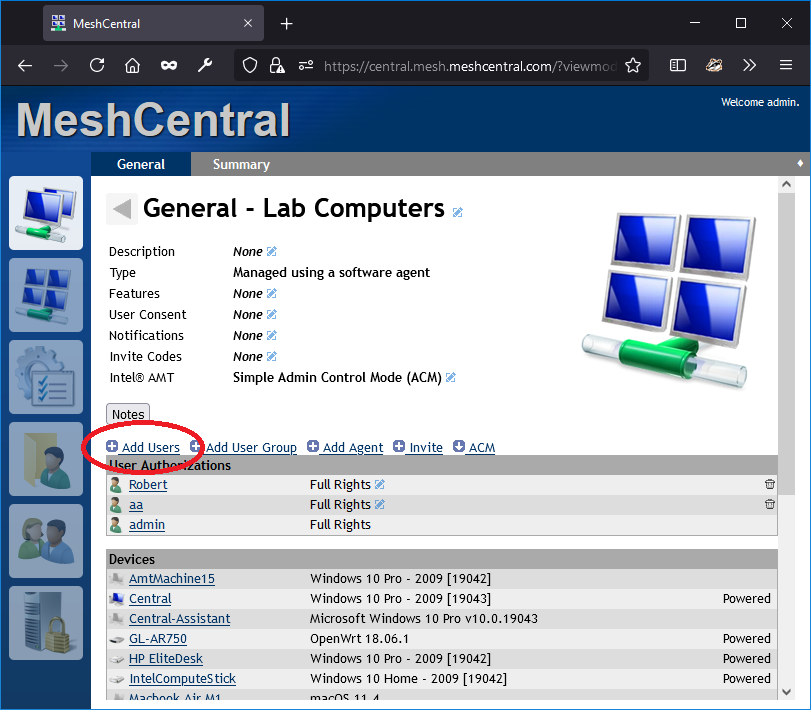Click the Central-Assistant device entry
This screenshot has width=811, height=710.
[x=179, y=618]
